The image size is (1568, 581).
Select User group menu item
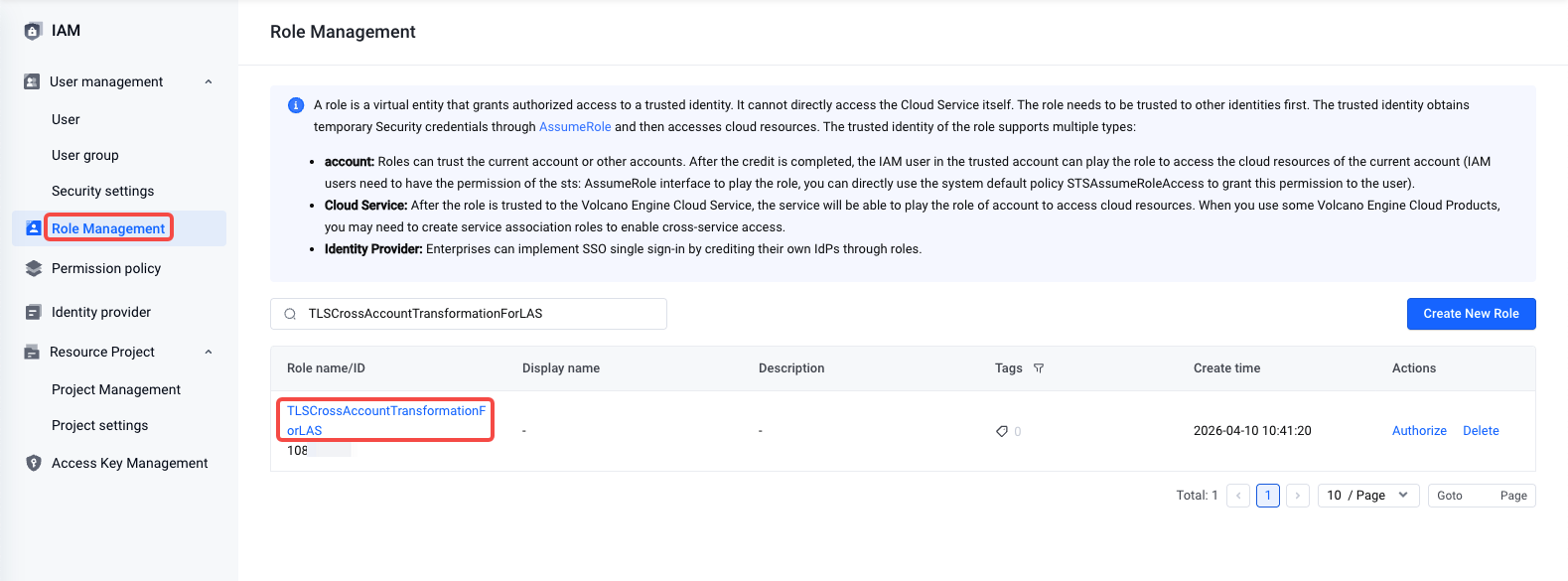pos(85,155)
